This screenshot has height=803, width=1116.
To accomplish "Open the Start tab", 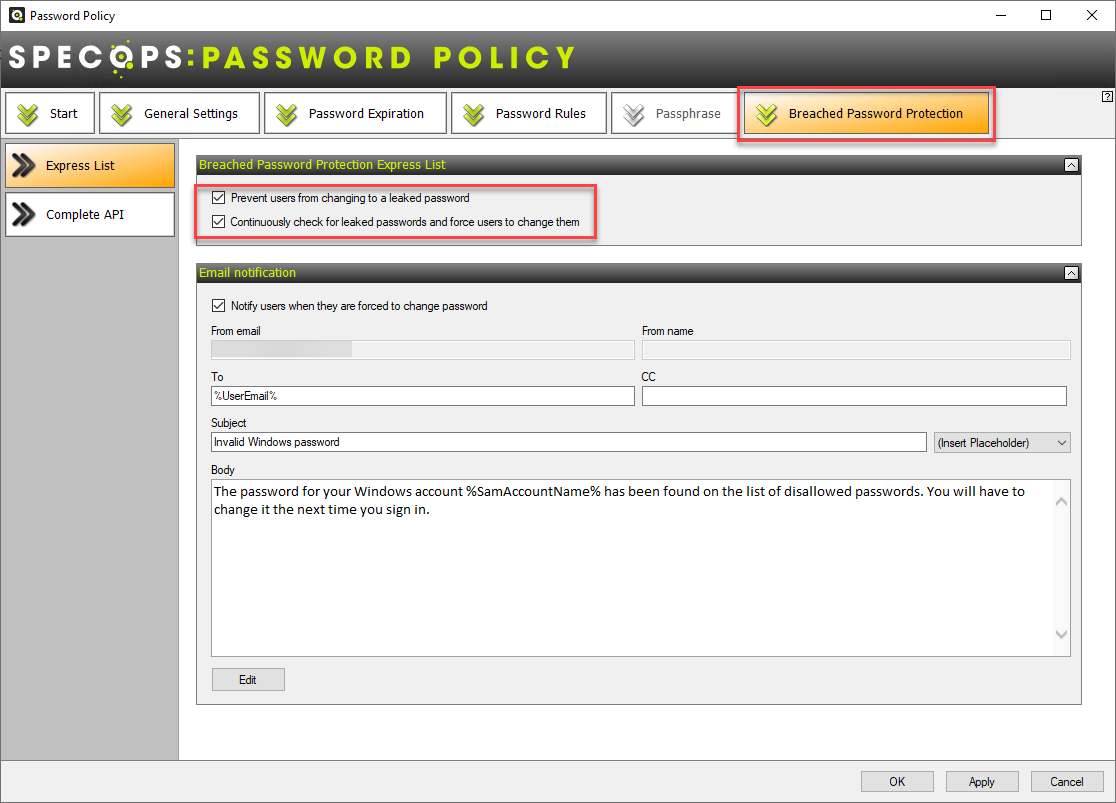I will (x=51, y=113).
